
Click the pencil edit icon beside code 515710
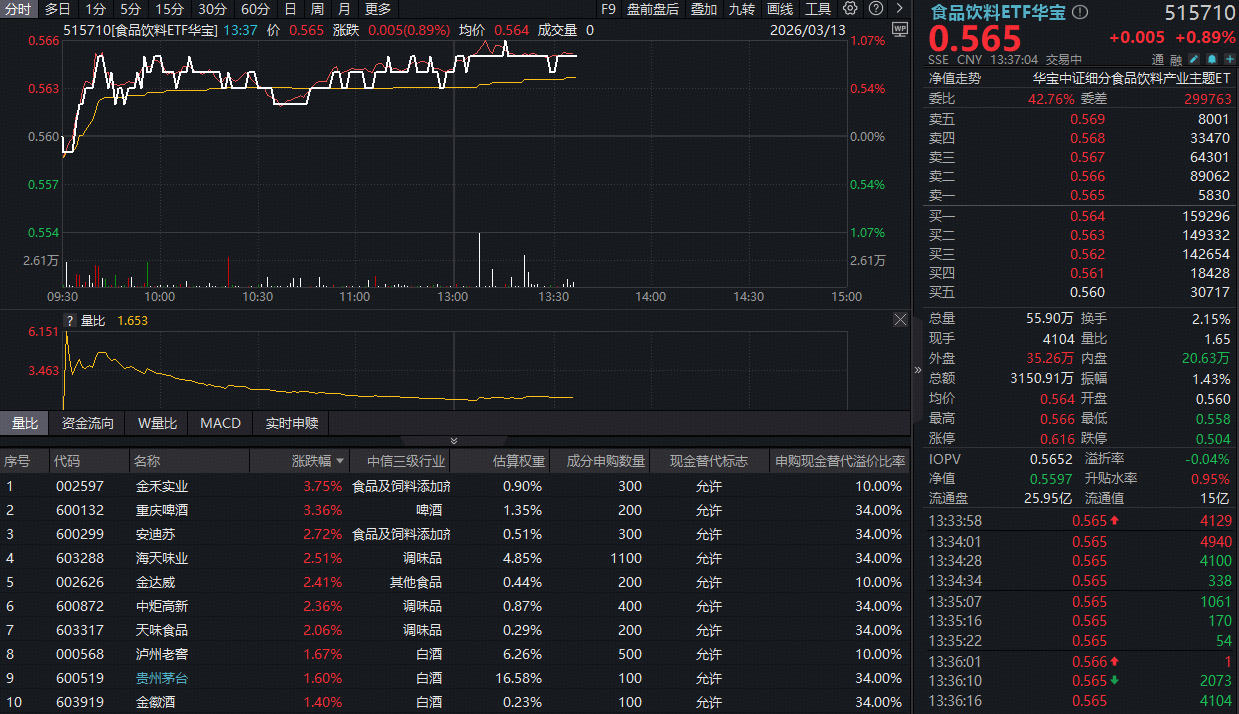click(x=1196, y=58)
